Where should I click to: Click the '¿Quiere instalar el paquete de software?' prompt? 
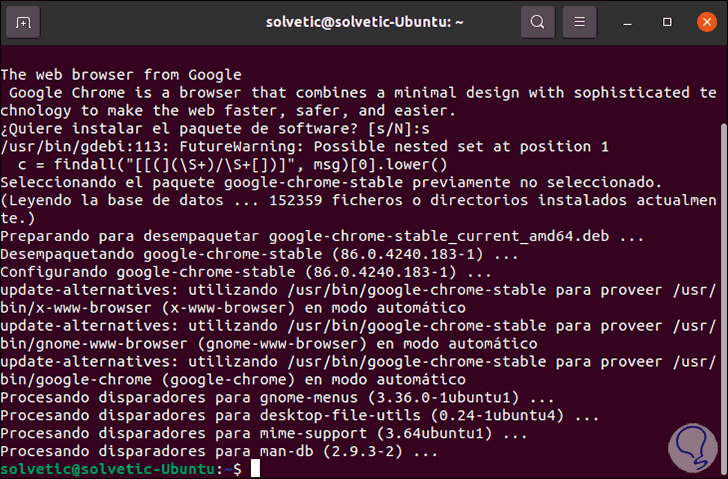[x=215, y=128]
